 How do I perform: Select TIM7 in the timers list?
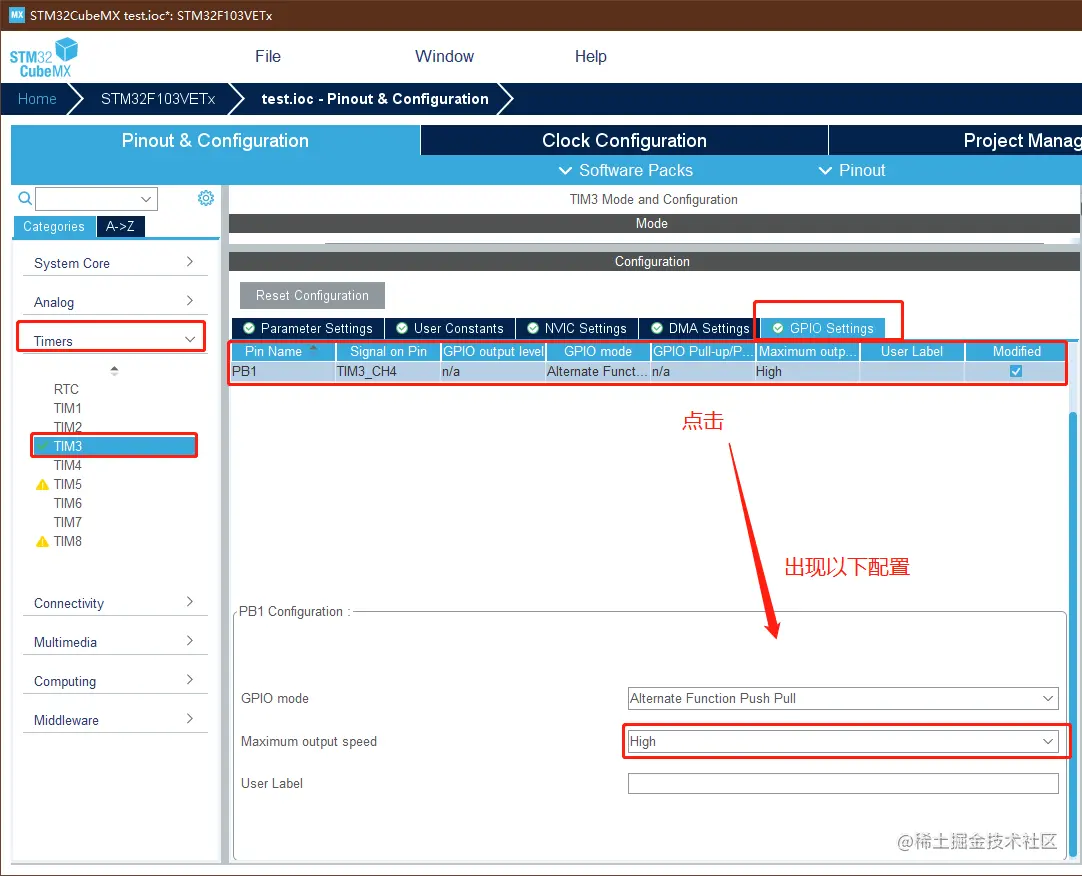pyautogui.click(x=68, y=523)
